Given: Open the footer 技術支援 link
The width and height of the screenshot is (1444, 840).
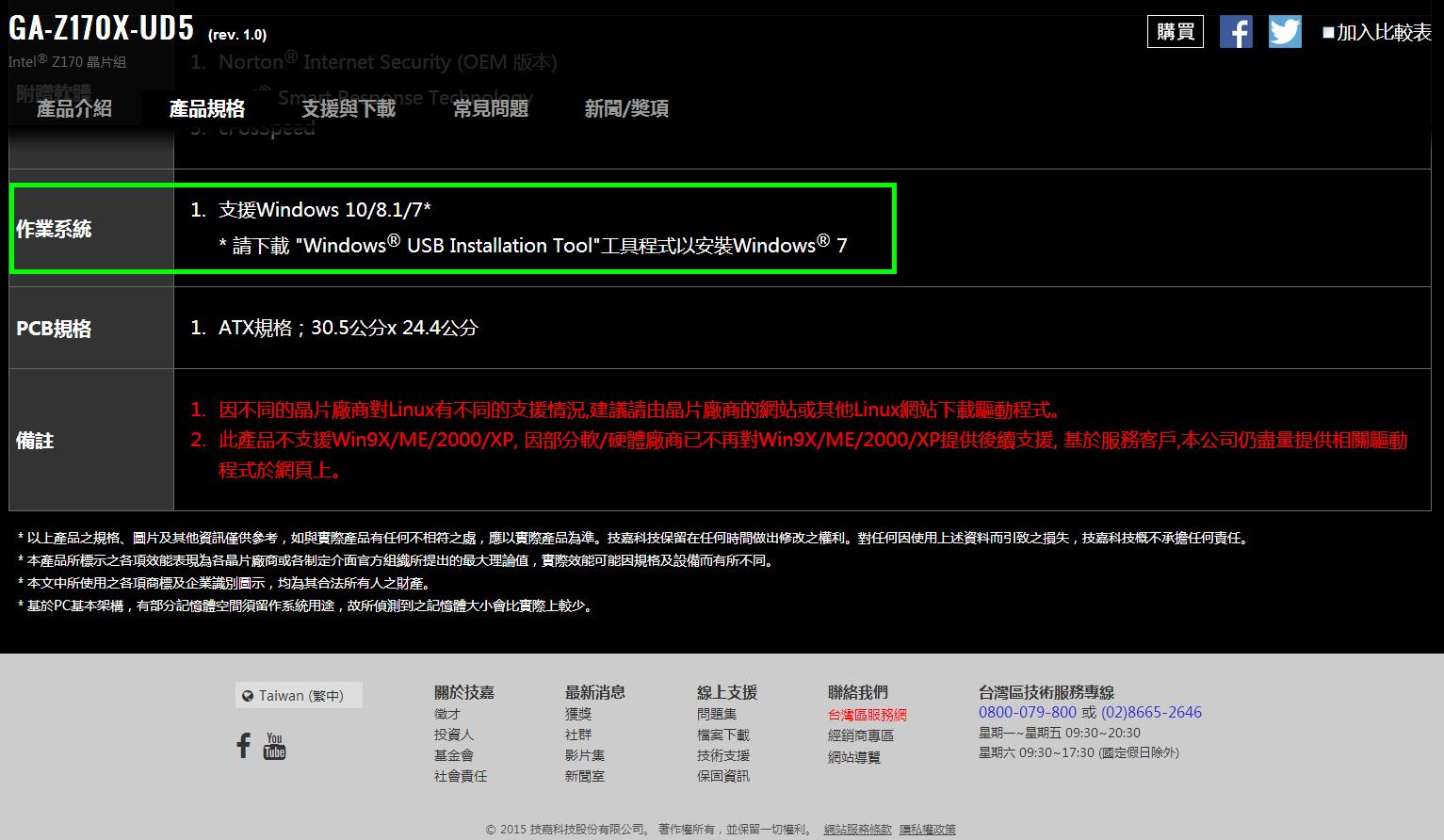Looking at the screenshot, I should pos(723,755).
